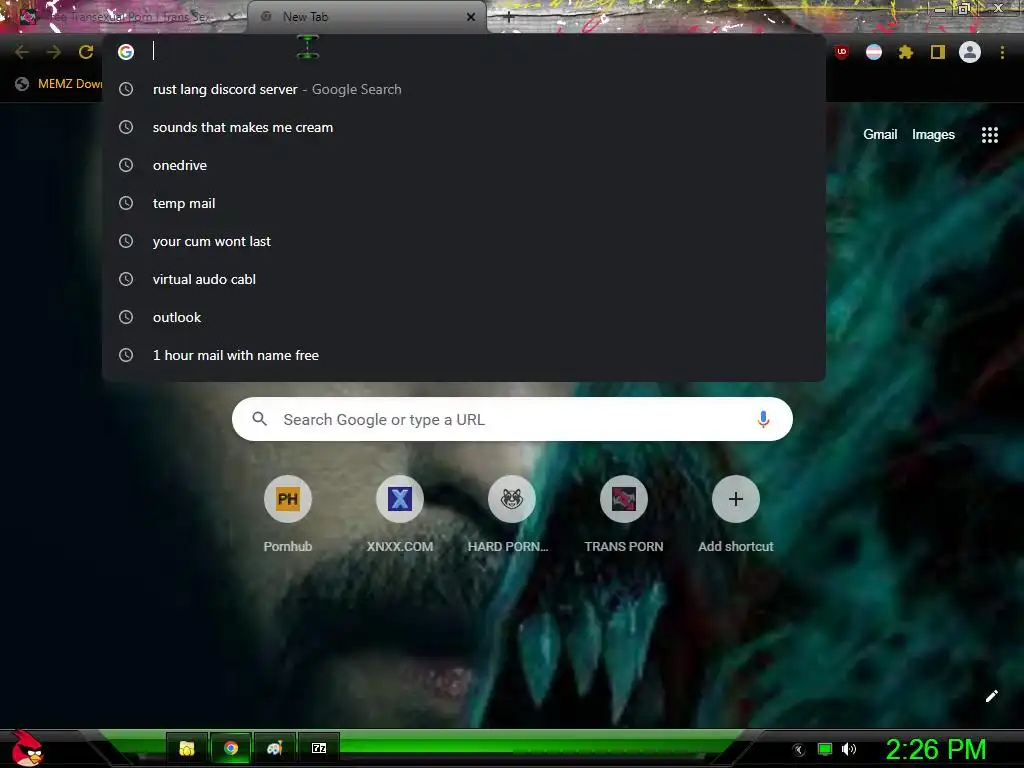Select '1 hour mail with name free' suggestion

[464, 355]
